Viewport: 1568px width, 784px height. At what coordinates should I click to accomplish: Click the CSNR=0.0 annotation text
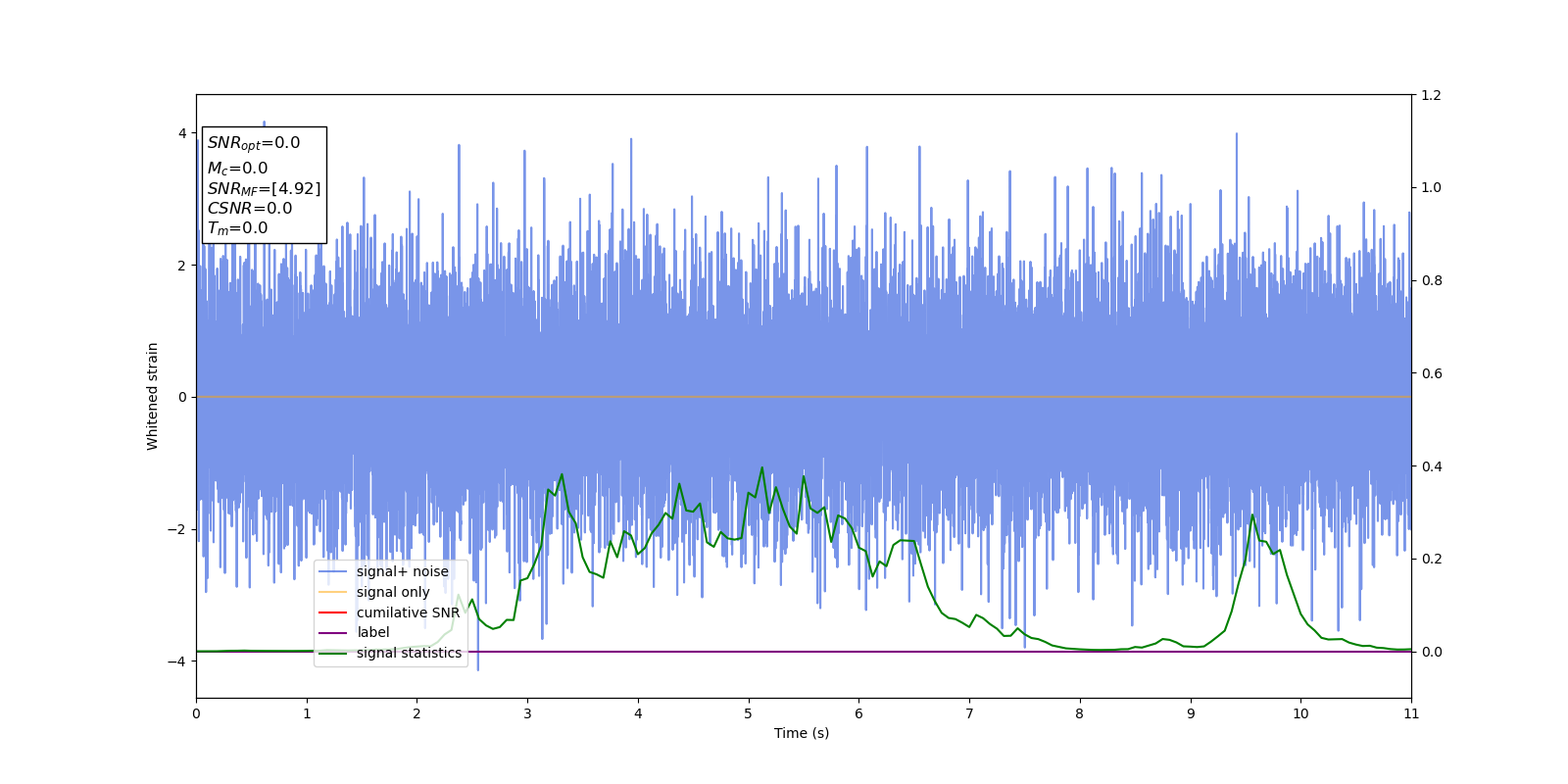(250, 208)
